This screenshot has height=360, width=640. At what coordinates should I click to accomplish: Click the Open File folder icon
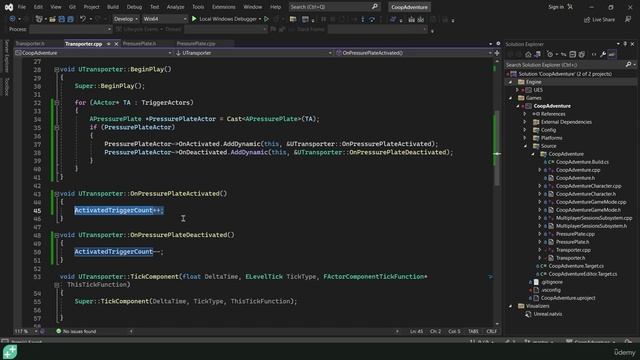tap(52, 19)
